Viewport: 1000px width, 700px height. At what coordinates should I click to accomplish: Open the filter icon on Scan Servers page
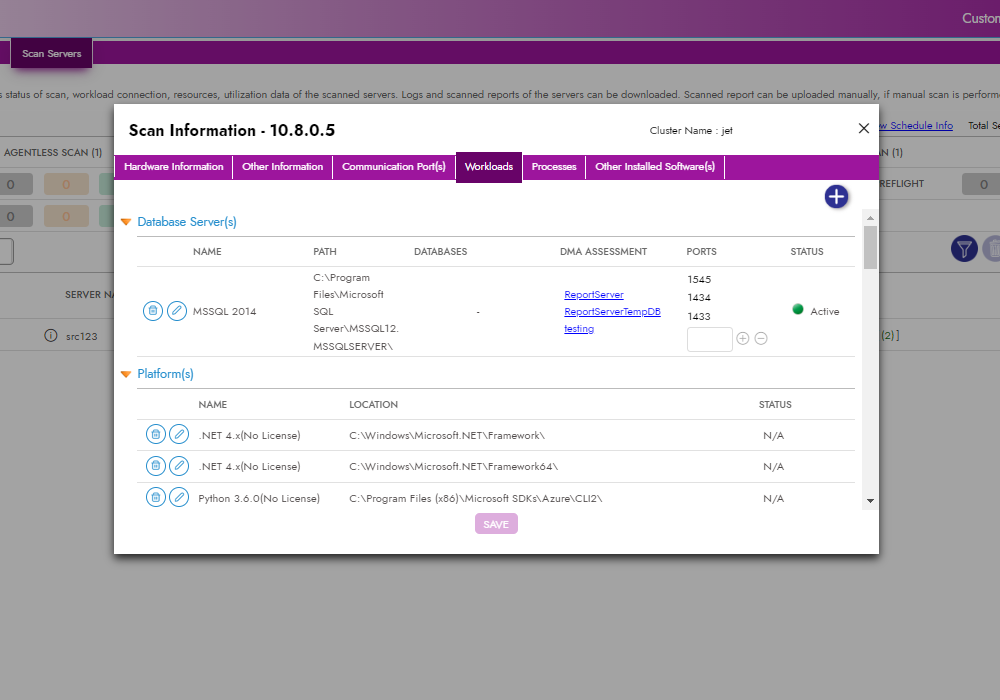[964, 249]
